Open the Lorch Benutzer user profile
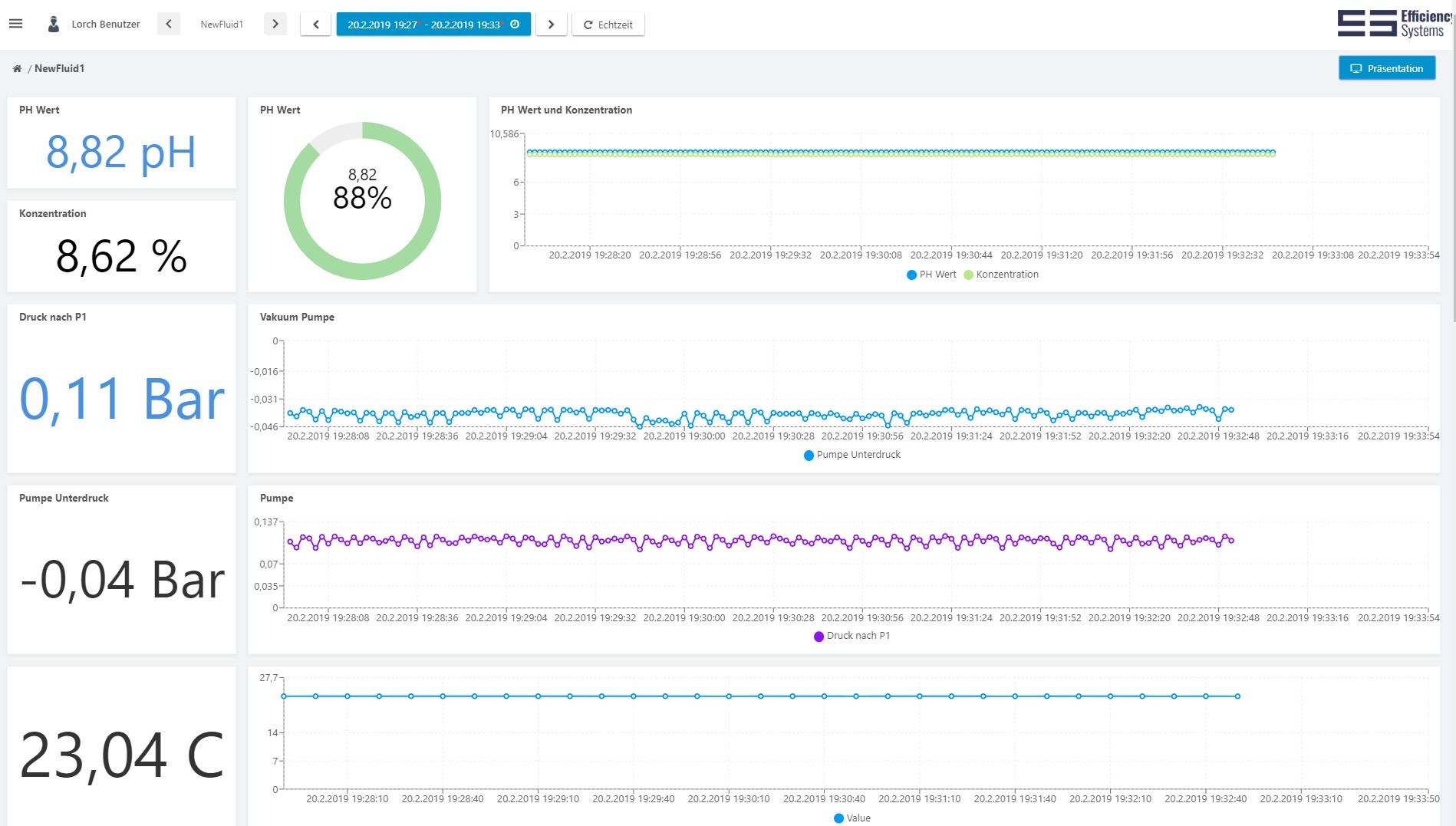This screenshot has width=1456, height=826. pyautogui.click(x=106, y=25)
